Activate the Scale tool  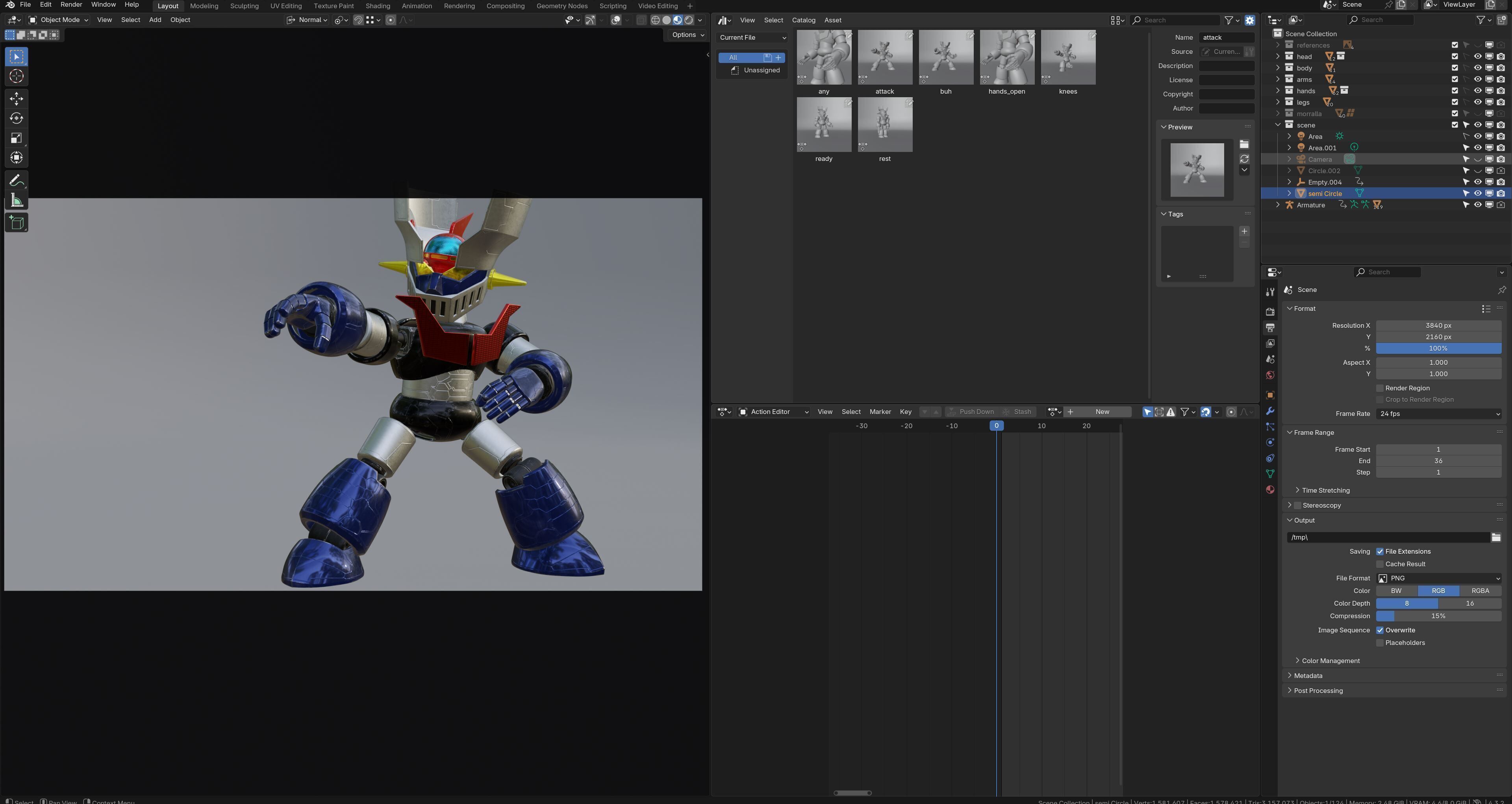[x=17, y=139]
